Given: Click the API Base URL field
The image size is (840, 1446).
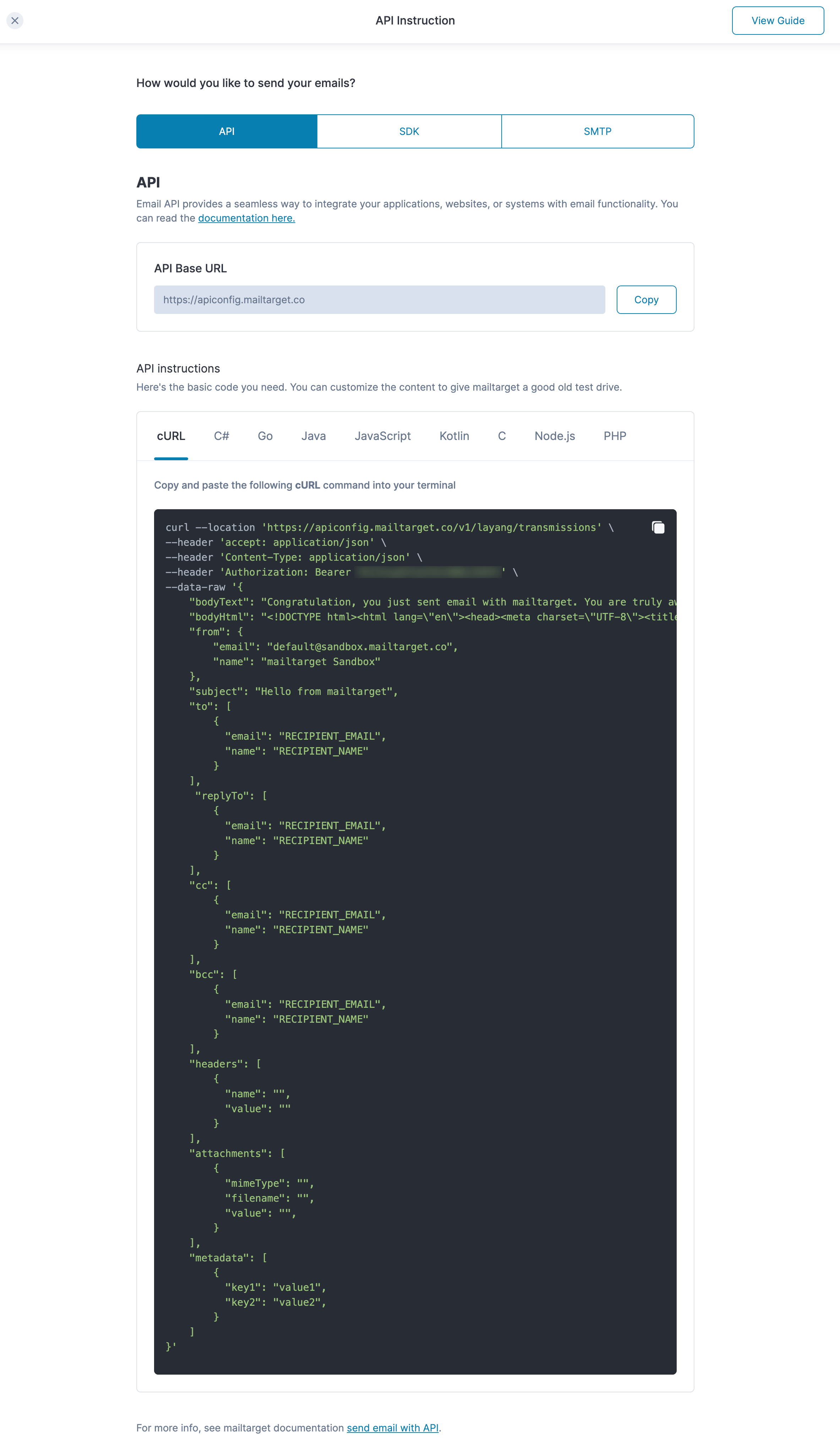Looking at the screenshot, I should click(379, 299).
